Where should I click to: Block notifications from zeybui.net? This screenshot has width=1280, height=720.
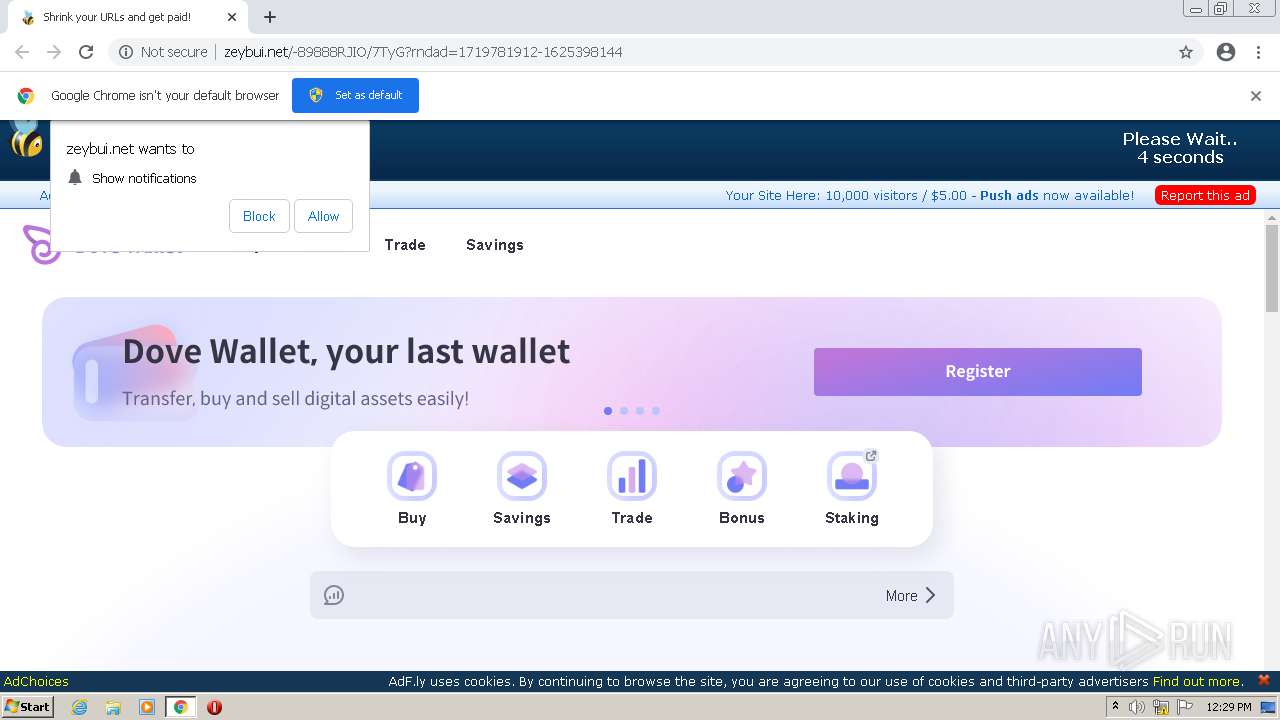(x=259, y=216)
